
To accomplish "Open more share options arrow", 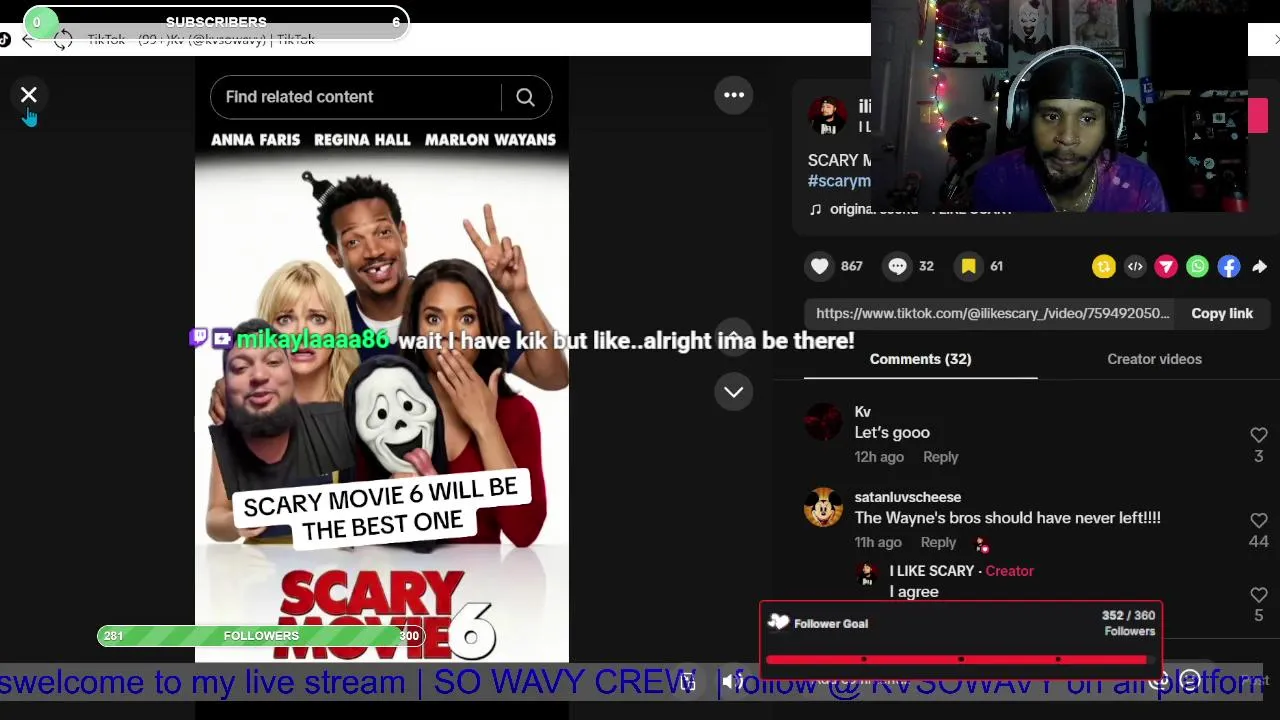I will point(1260,266).
